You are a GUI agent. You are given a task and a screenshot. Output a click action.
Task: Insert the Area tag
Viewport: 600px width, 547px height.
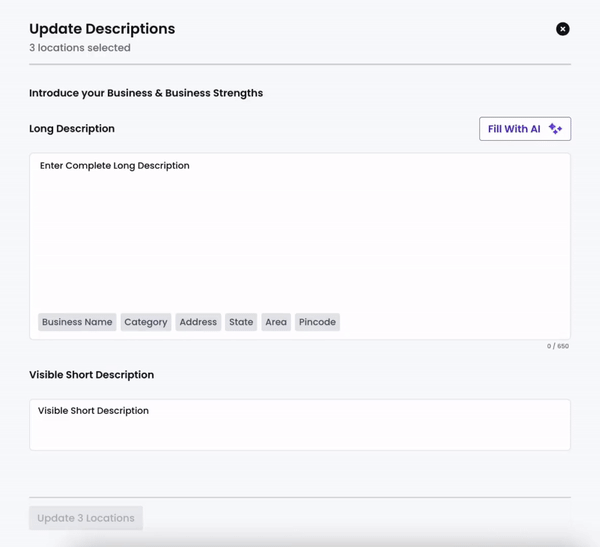[276, 322]
